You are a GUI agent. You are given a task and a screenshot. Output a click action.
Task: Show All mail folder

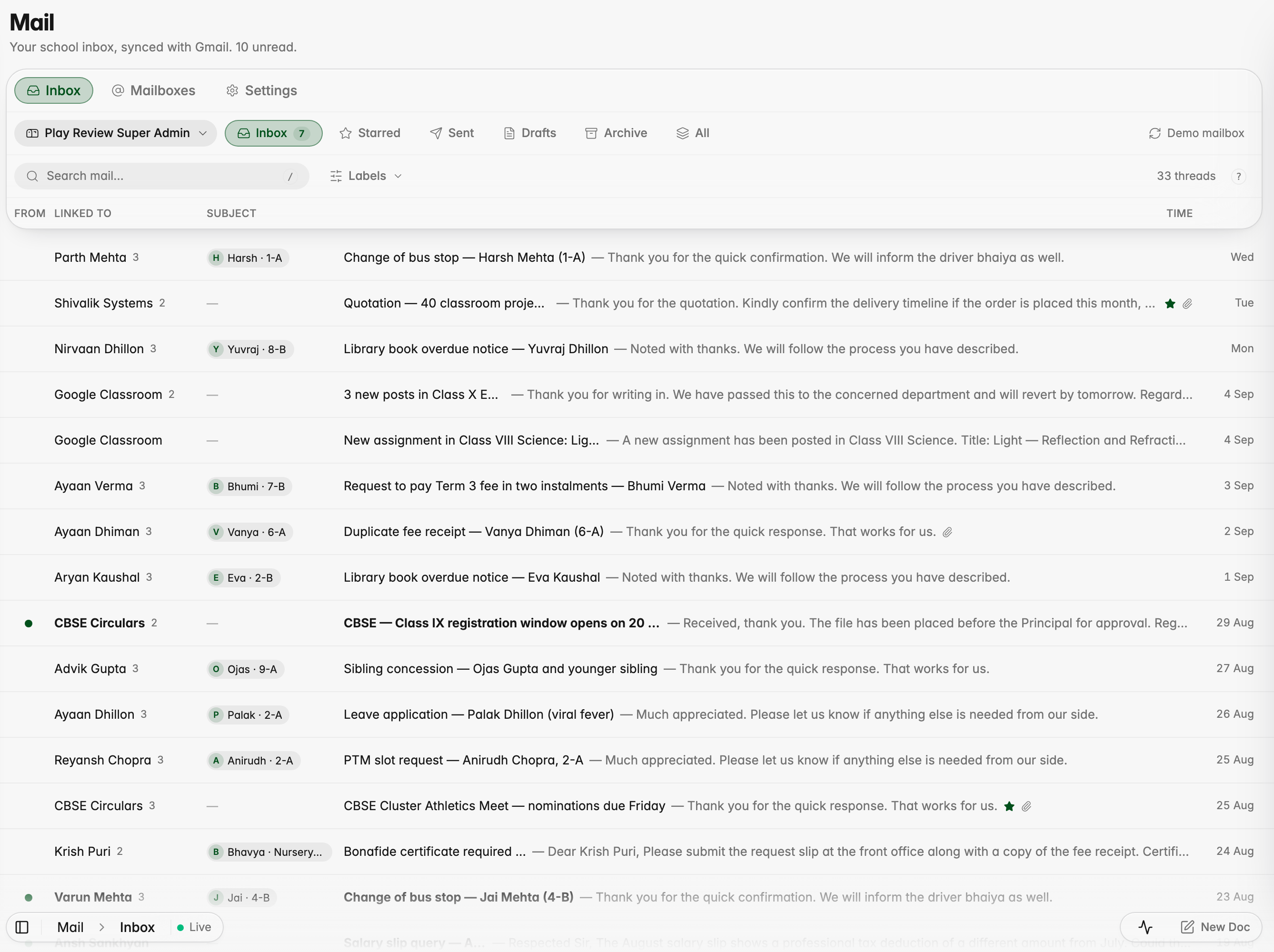pyautogui.click(x=693, y=133)
